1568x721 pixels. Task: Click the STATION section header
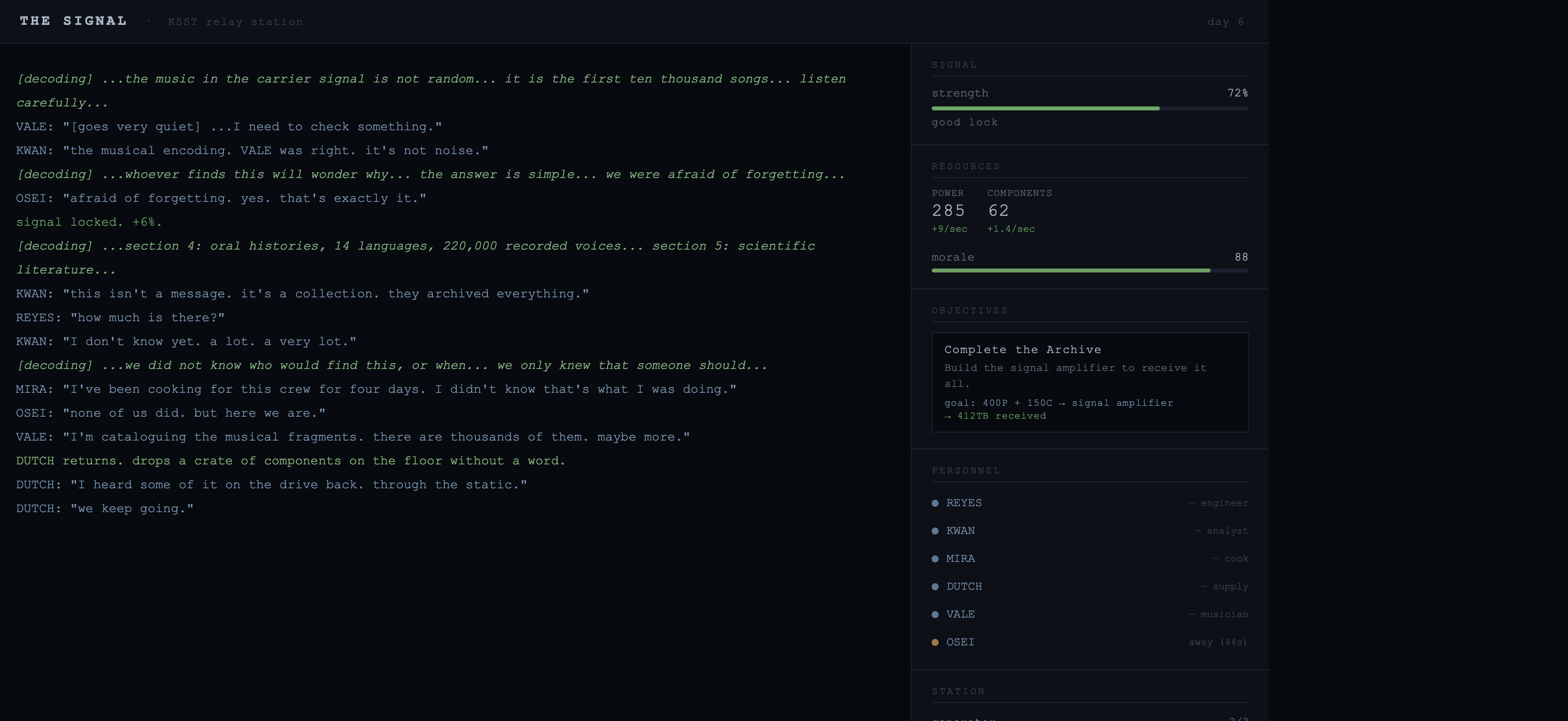point(958,692)
